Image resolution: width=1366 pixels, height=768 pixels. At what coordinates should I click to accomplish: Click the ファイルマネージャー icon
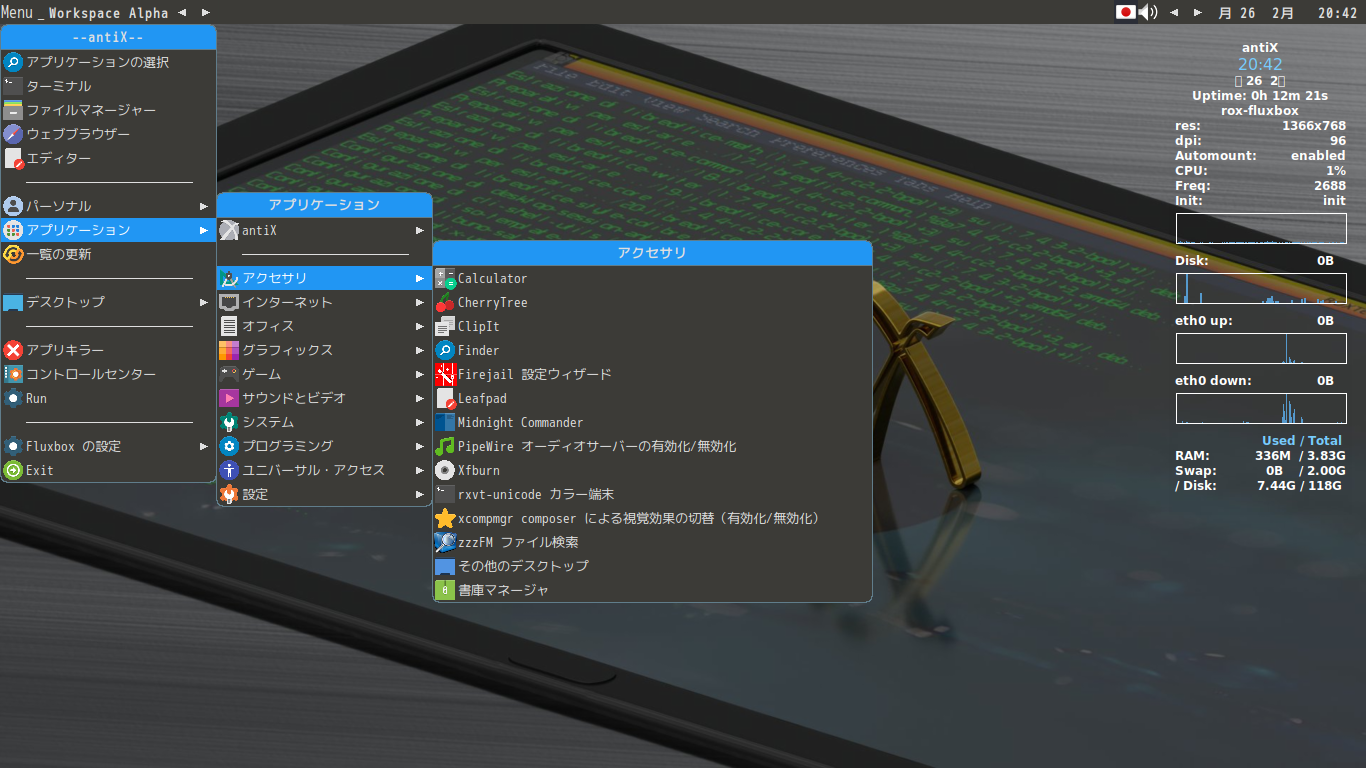pos(13,110)
